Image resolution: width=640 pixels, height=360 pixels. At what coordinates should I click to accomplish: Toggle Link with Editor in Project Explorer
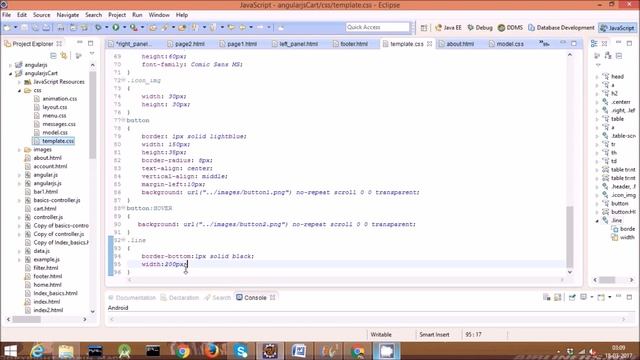point(64,55)
